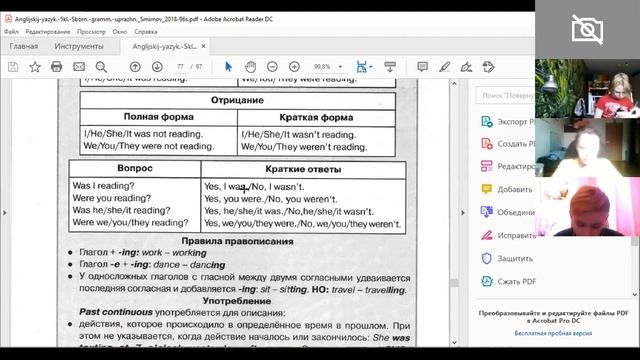640x360 pixels.
Task: Click document scrollbar up arrow
Action: [x=454, y=83]
